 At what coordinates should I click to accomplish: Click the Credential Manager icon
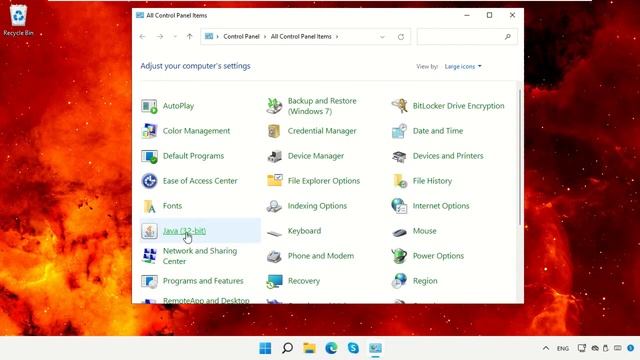274,131
